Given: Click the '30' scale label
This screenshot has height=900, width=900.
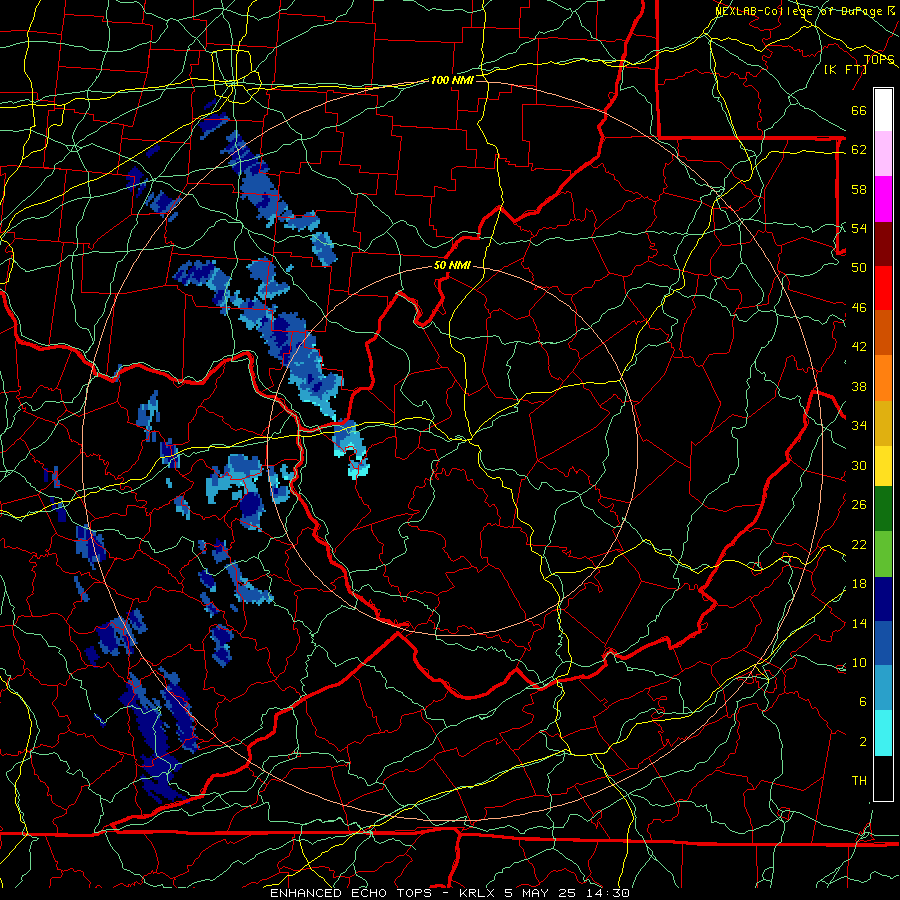Looking at the screenshot, I should [859, 465].
